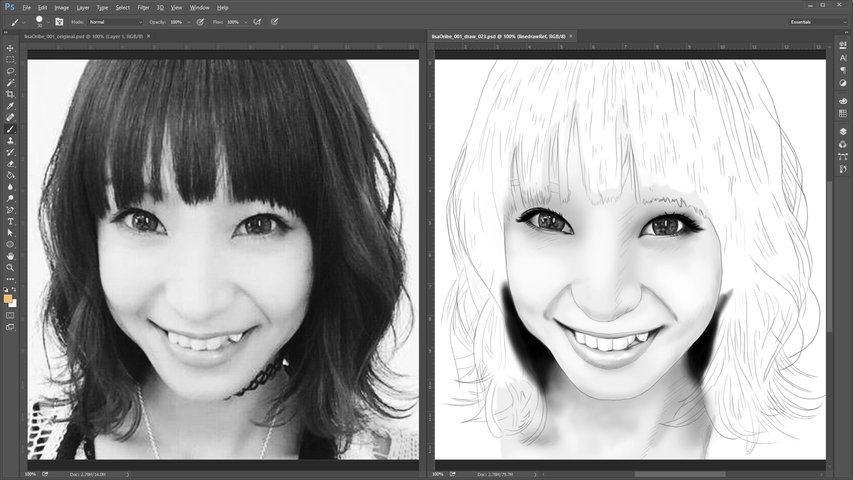Click the orange foreground color swatch
Image resolution: width=853 pixels, height=480 pixels.
[7, 299]
